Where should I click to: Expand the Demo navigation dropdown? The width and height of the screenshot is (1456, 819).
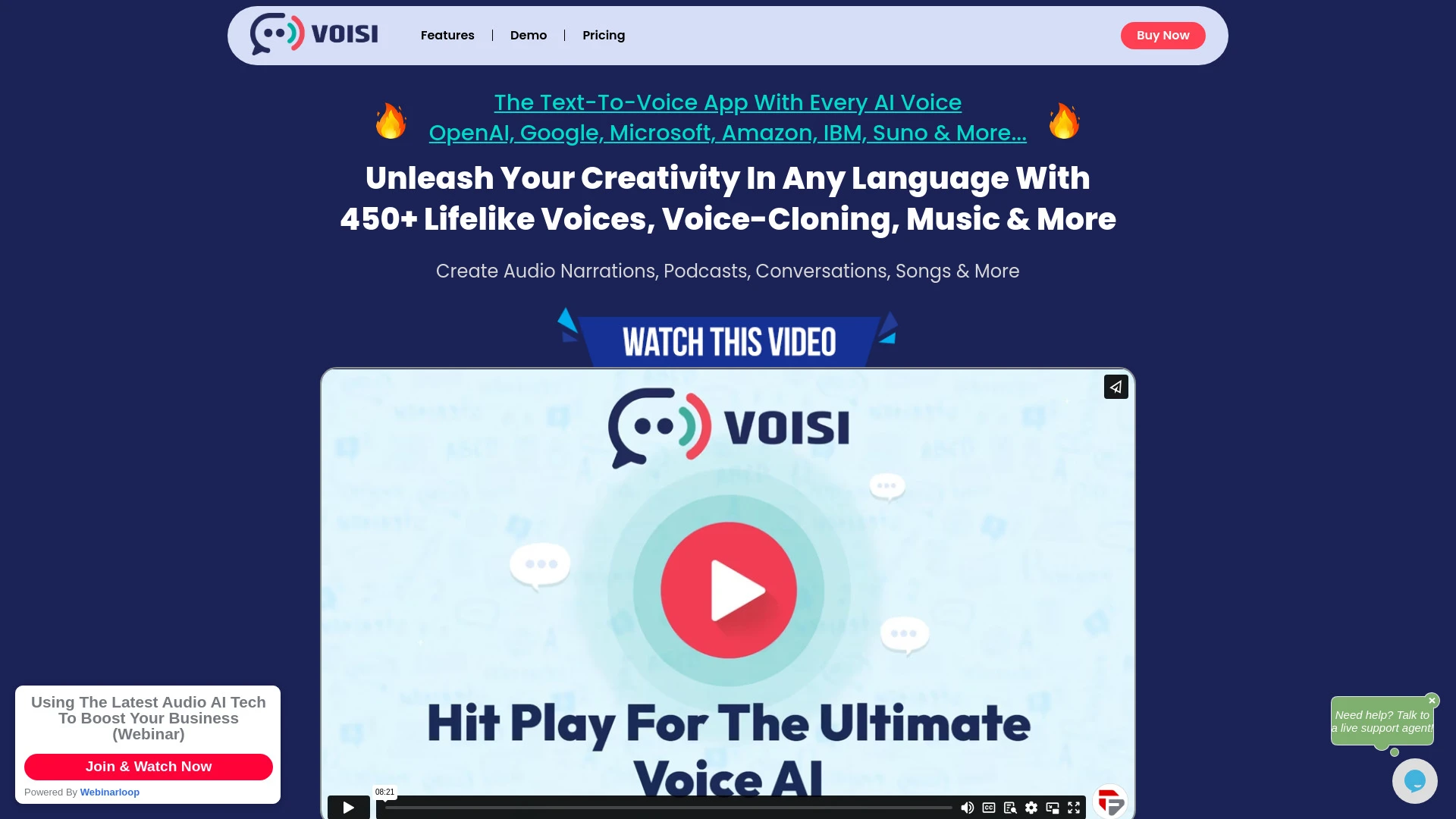coord(528,35)
